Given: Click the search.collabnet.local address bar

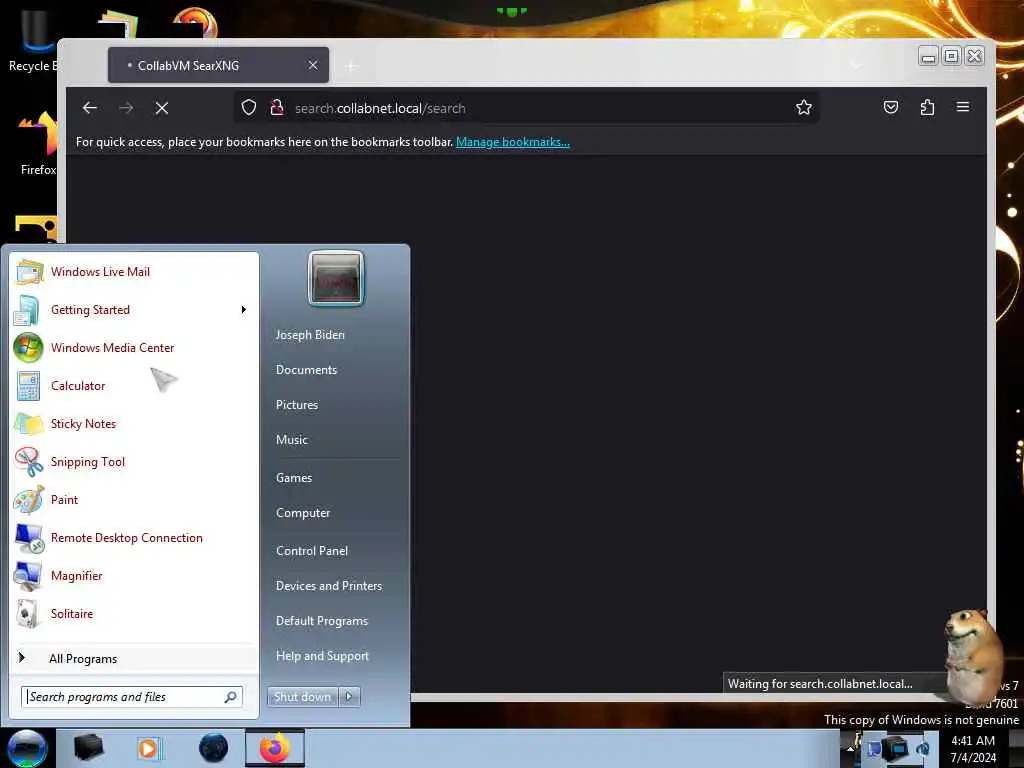Looking at the screenshot, I should click(526, 108).
